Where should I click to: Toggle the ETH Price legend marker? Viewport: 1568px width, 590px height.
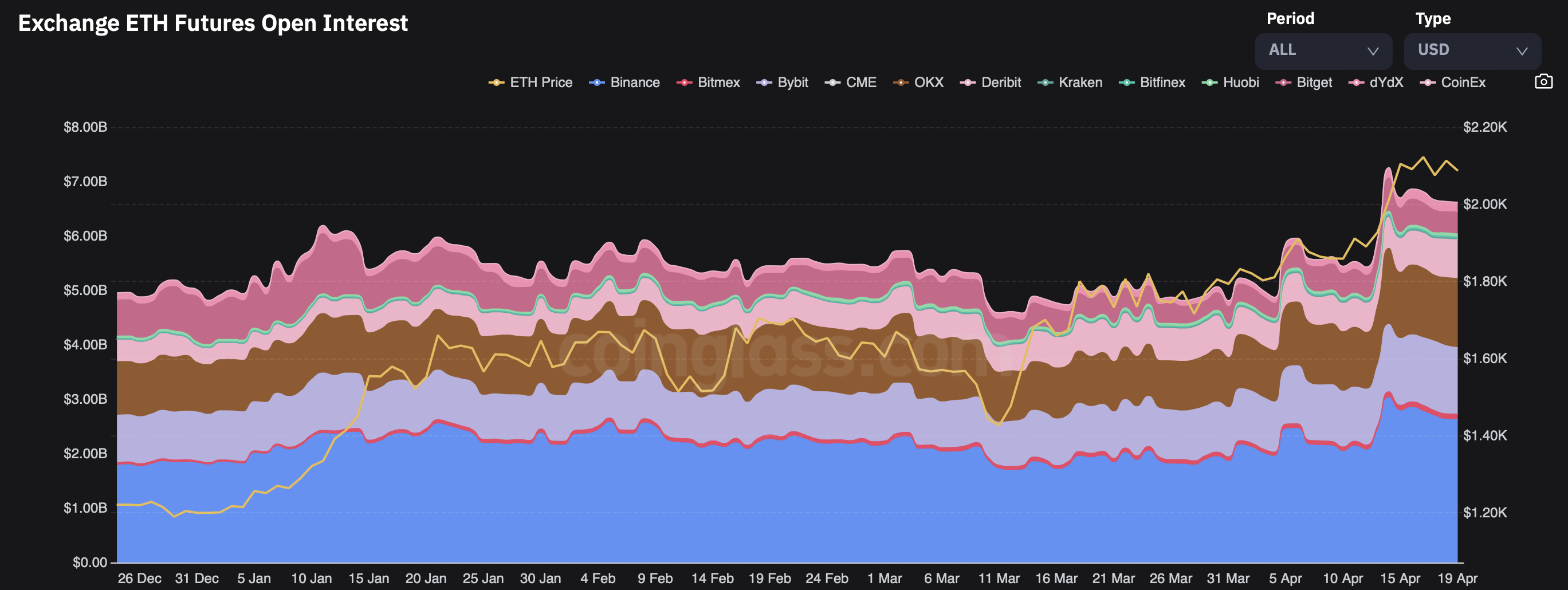pos(496,83)
